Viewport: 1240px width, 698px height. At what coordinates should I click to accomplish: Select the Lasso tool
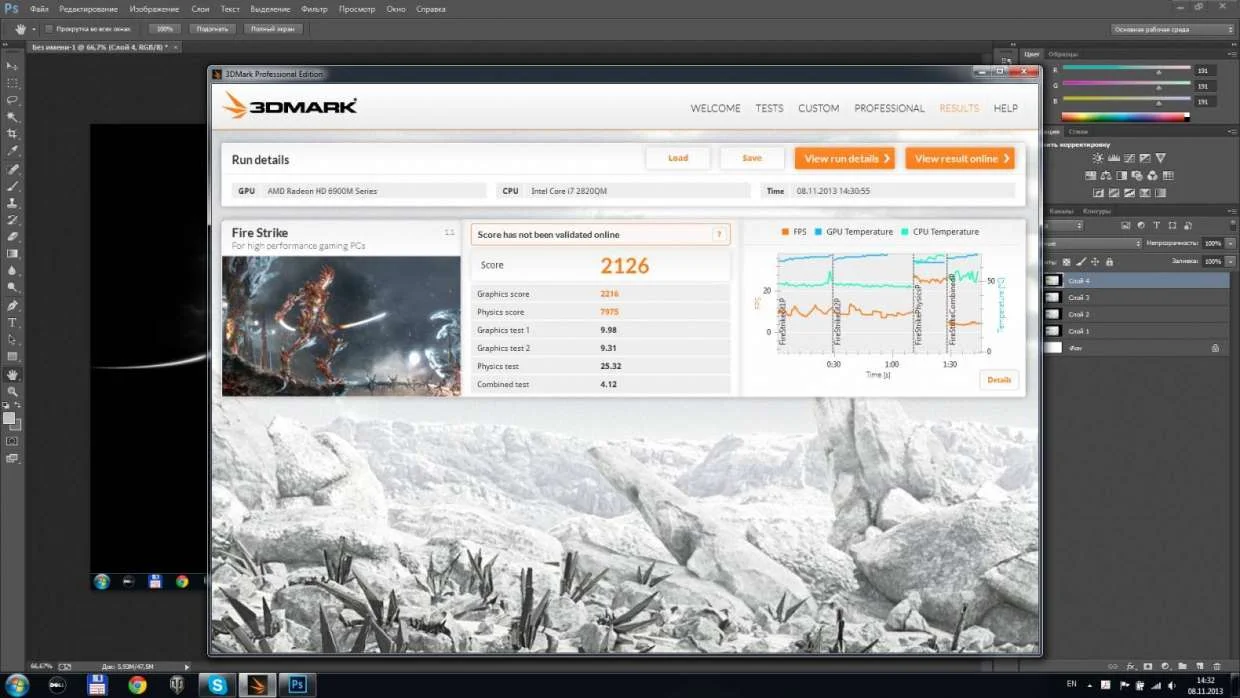[x=13, y=100]
